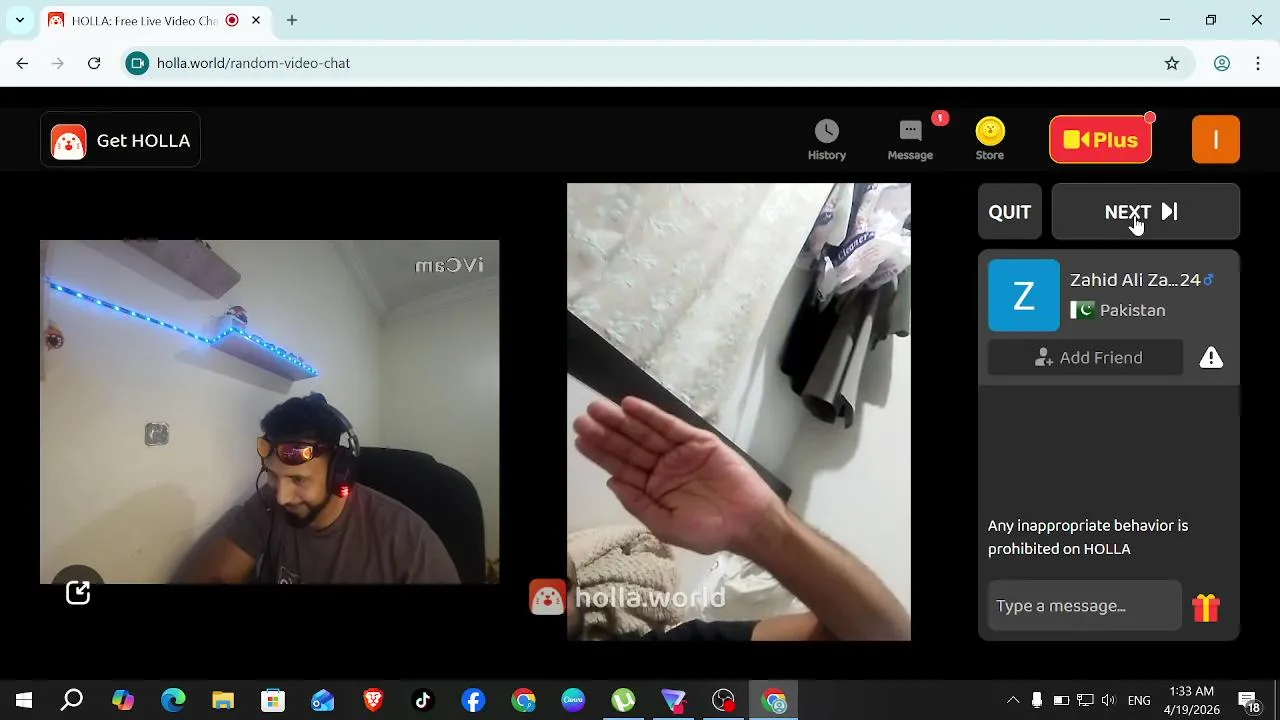Click the Pakistan country label
Screen dimensions: 1280x720
[1132, 310]
